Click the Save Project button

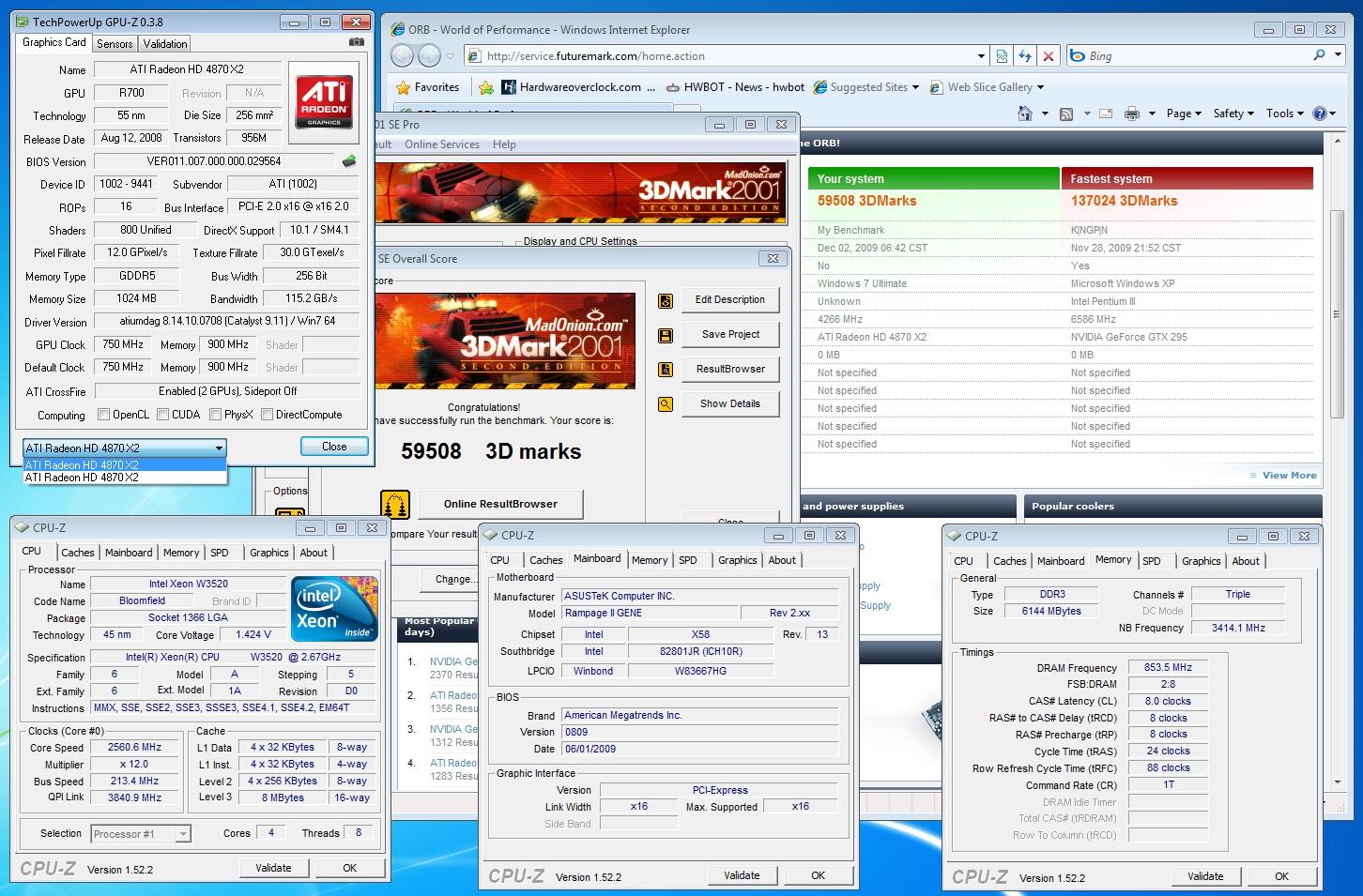click(x=730, y=334)
